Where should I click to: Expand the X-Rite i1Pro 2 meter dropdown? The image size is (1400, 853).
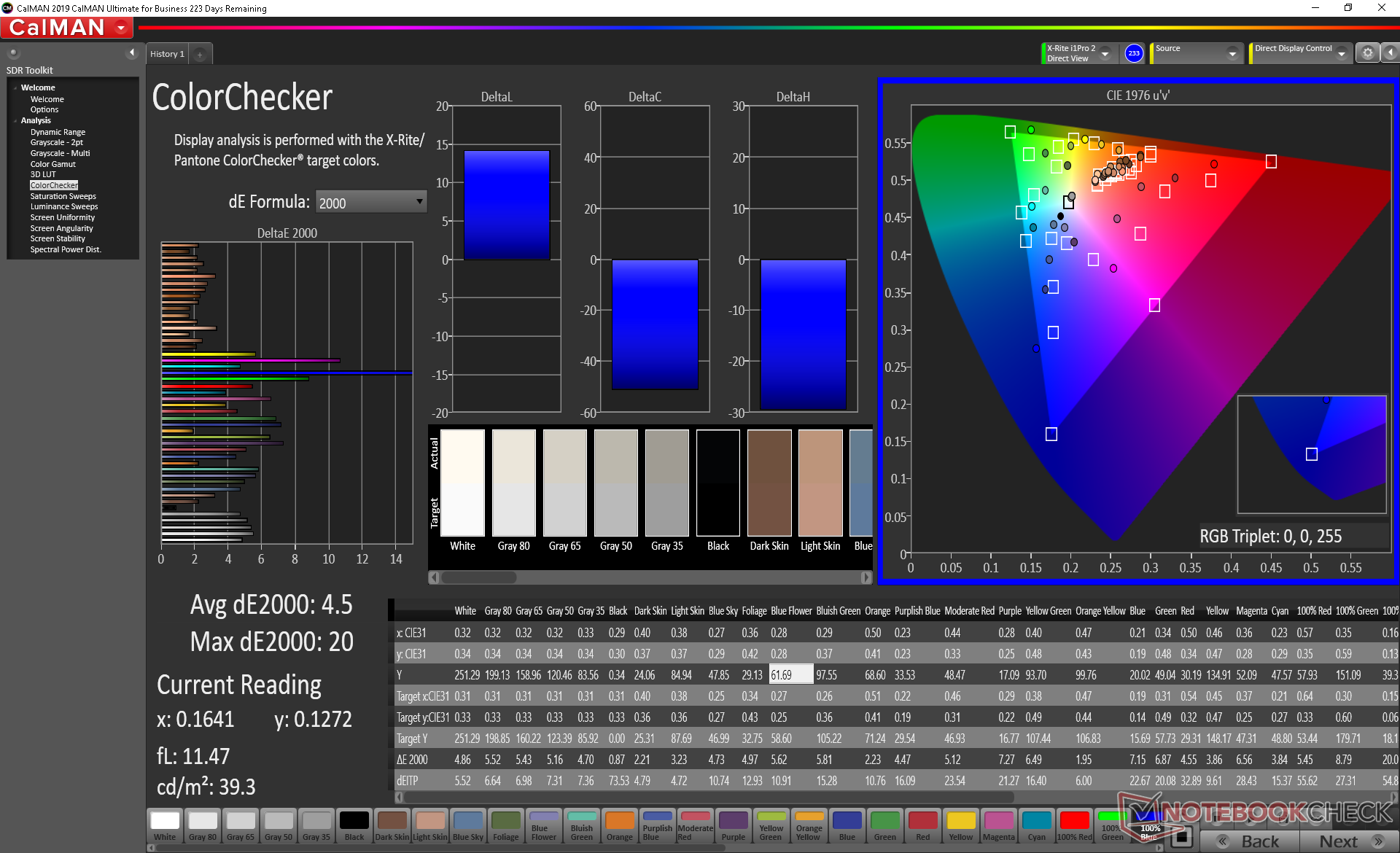coord(1105,54)
